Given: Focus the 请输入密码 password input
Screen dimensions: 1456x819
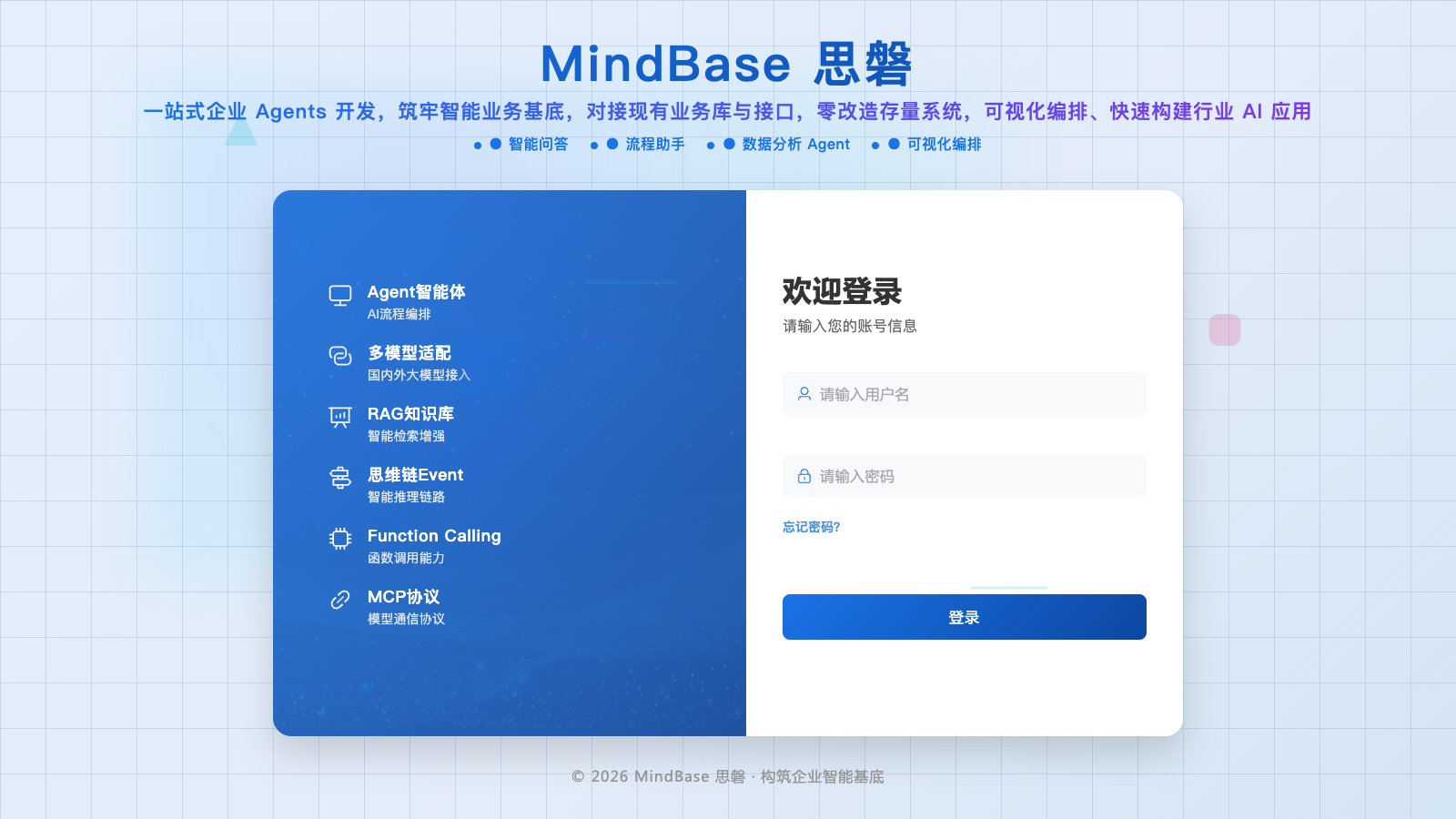Looking at the screenshot, I should pos(965,476).
